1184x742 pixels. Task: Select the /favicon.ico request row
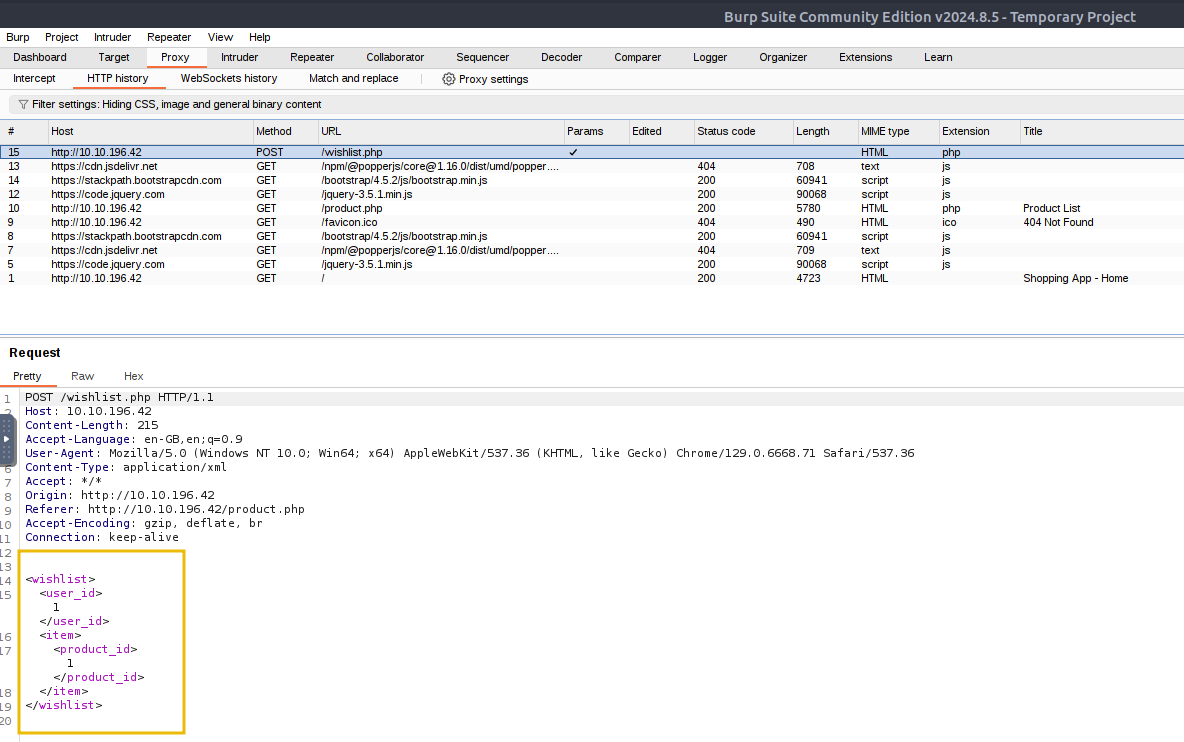(x=592, y=222)
